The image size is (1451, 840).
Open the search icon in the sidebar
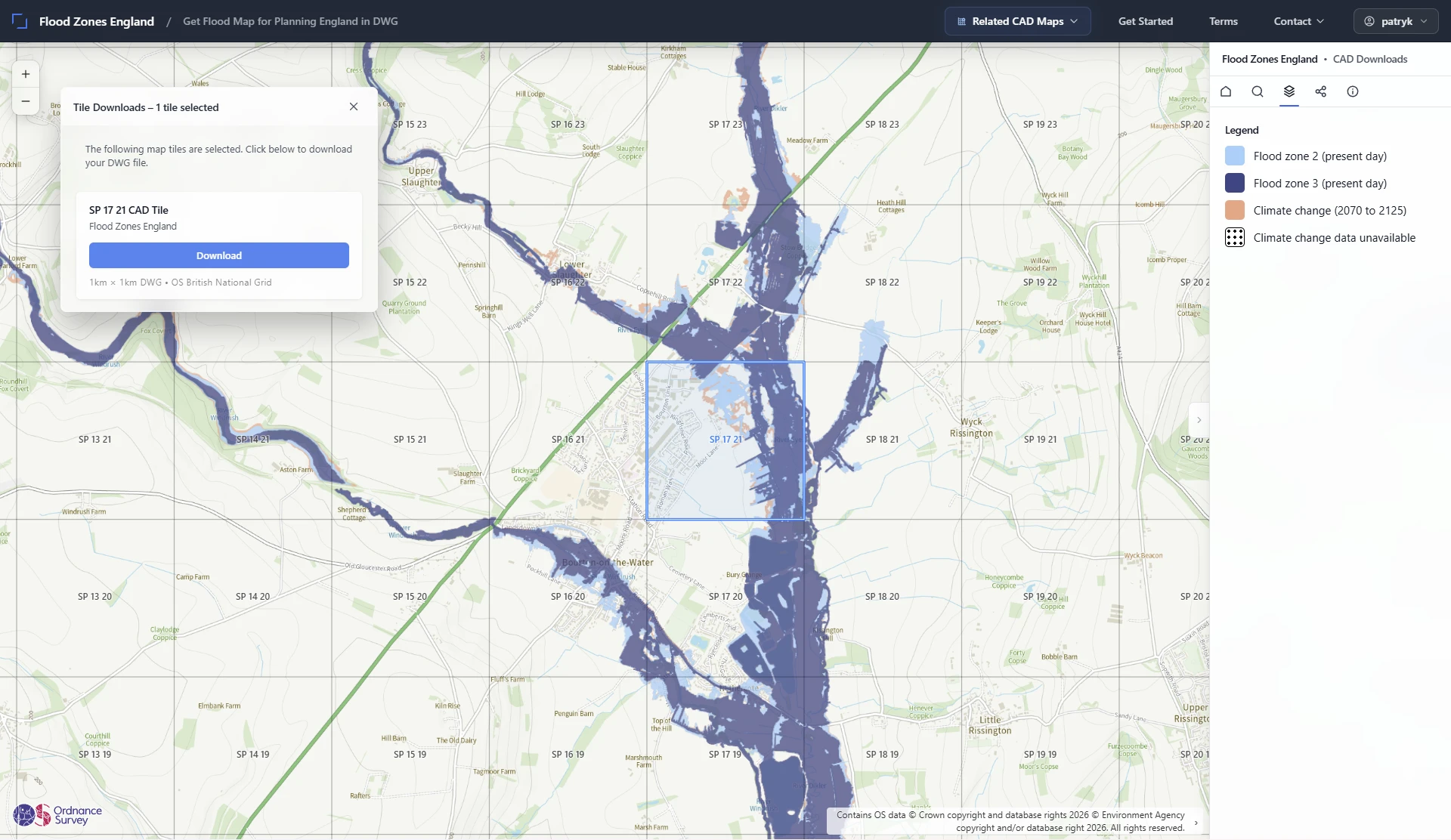tap(1258, 91)
